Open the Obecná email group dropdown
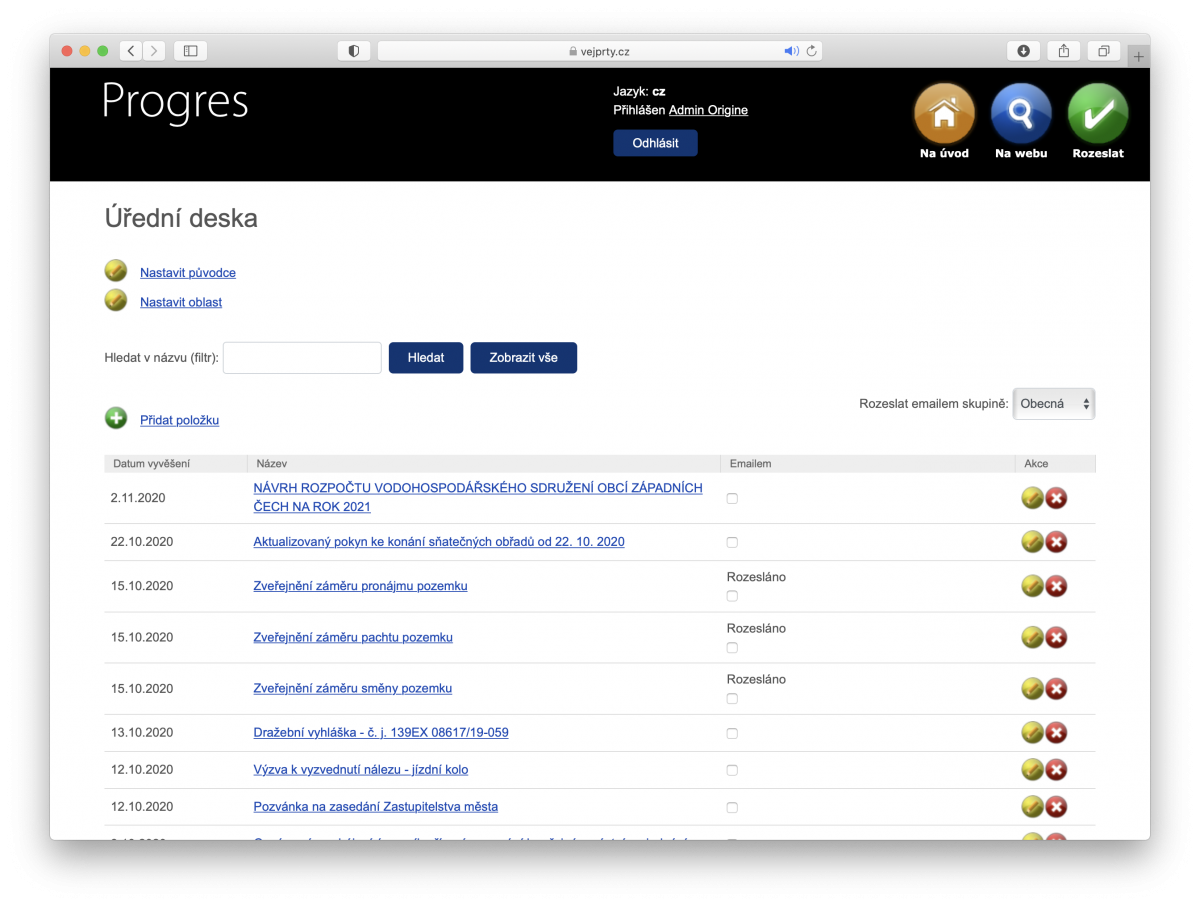Viewport: 1200px width, 906px height. pyautogui.click(x=1054, y=404)
